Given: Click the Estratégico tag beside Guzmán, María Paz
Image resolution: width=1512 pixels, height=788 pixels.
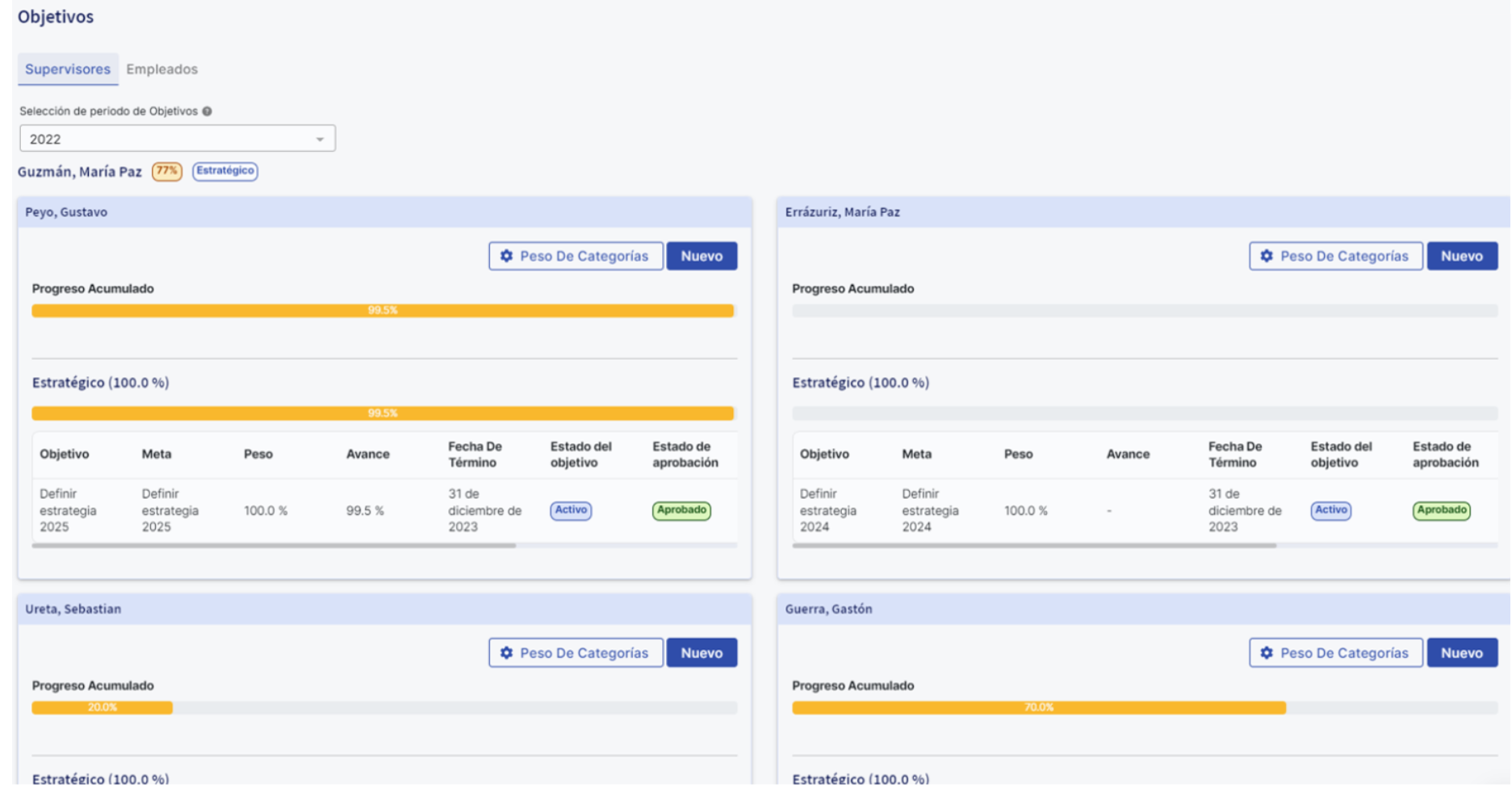Looking at the screenshot, I should [225, 171].
